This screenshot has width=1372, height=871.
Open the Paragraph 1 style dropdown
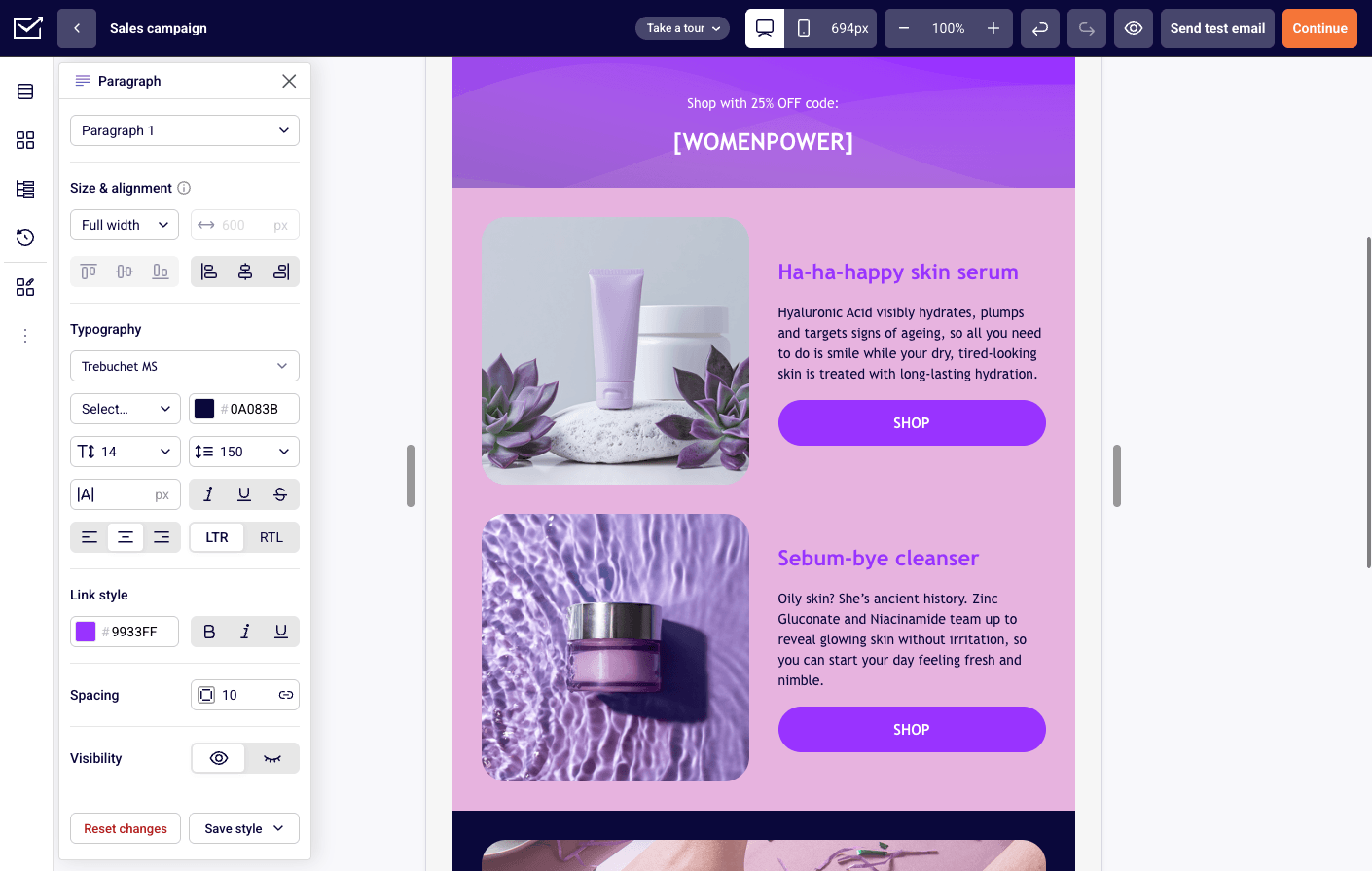point(185,130)
